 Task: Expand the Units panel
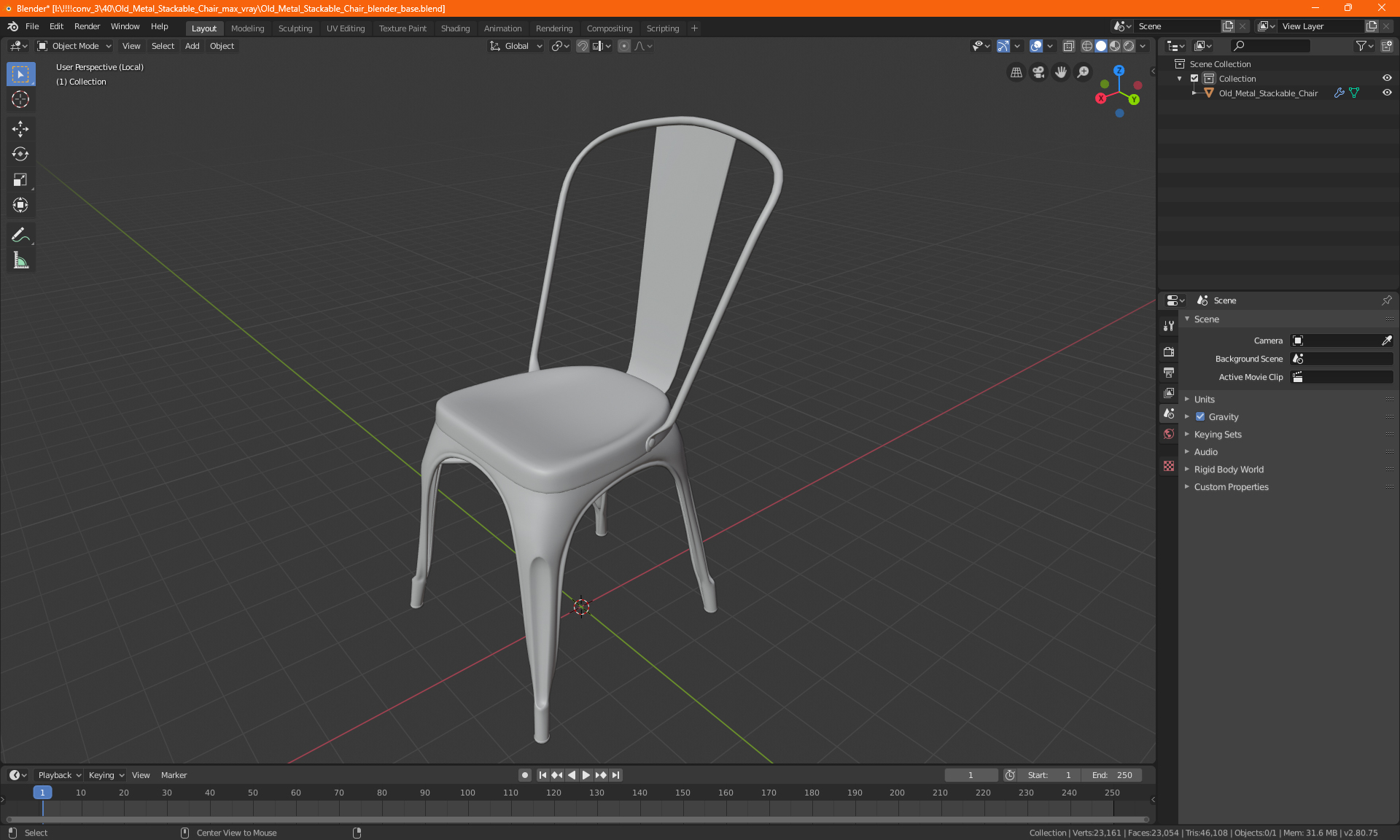coord(1205,400)
